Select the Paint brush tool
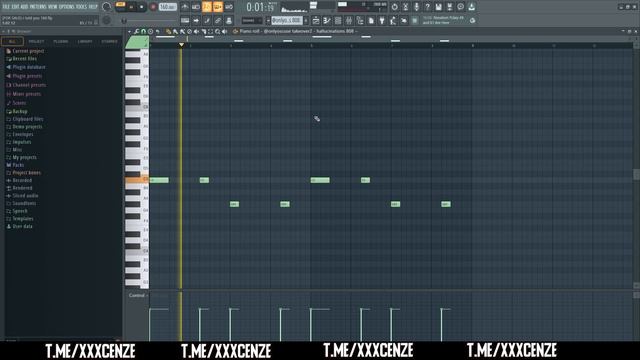The image size is (640, 360). [175, 31]
